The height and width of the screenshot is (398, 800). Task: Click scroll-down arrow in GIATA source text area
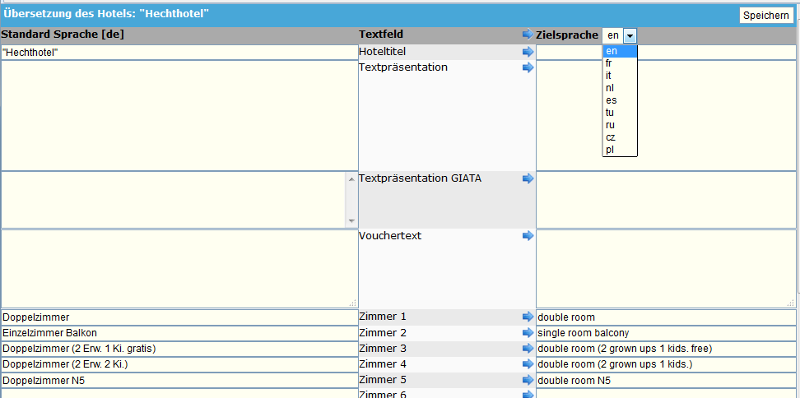[351, 221]
